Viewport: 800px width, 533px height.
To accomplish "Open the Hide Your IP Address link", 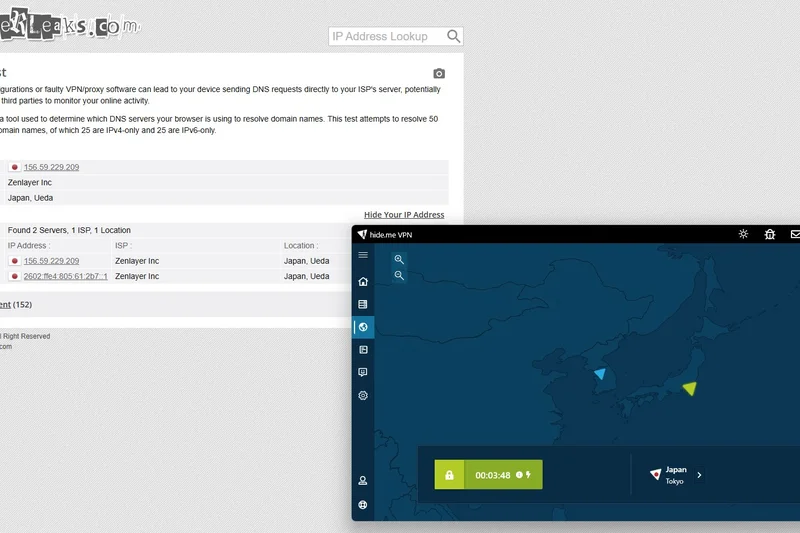I will [x=404, y=215].
